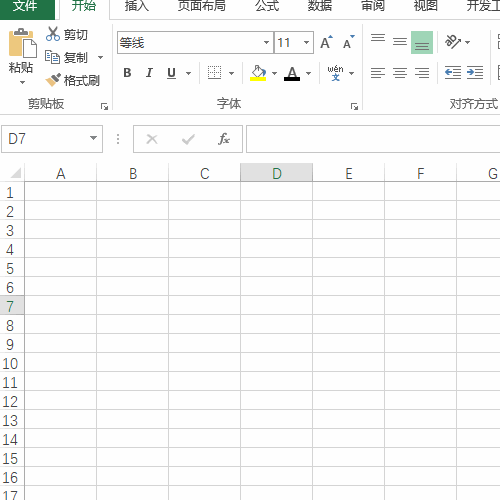Switch to the Formulas (公式) tab

point(267,7)
